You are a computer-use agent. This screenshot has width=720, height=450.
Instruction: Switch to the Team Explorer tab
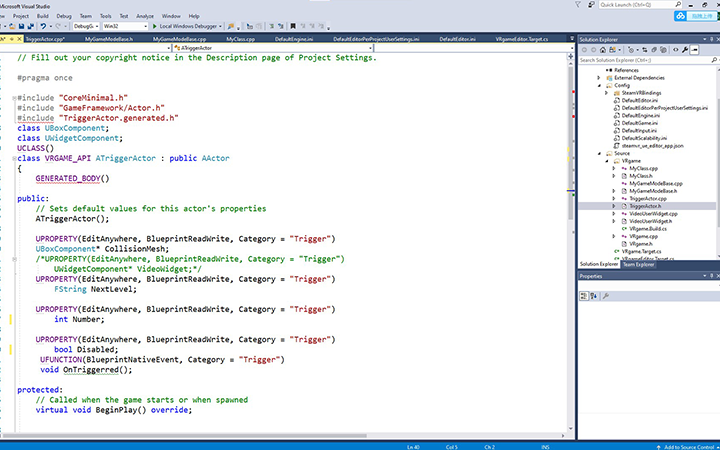click(x=638, y=264)
